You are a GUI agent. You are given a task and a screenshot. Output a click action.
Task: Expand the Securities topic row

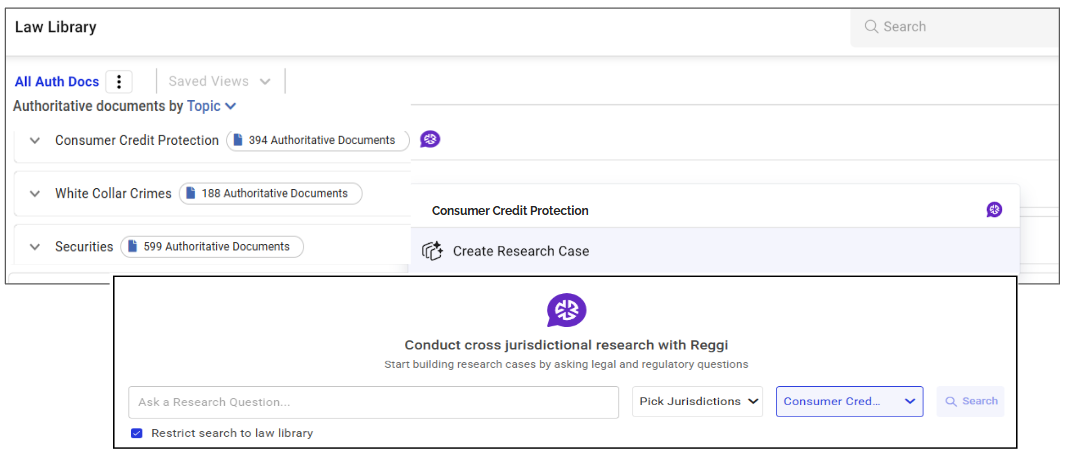pos(35,247)
